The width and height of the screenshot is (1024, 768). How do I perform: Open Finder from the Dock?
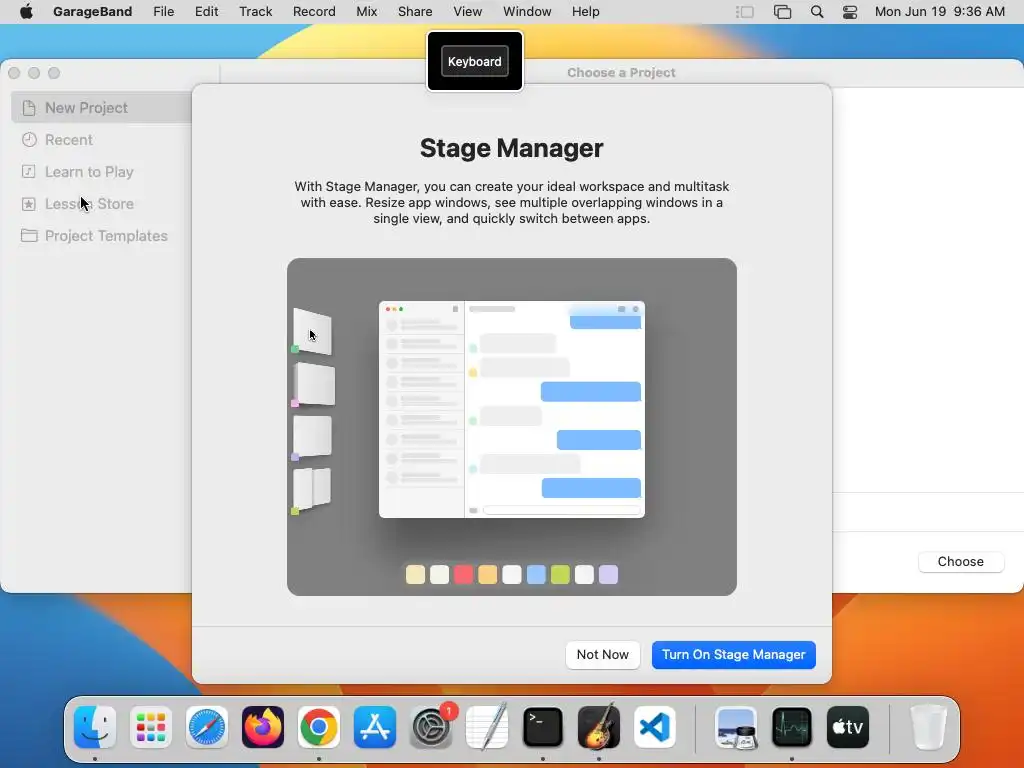point(95,727)
